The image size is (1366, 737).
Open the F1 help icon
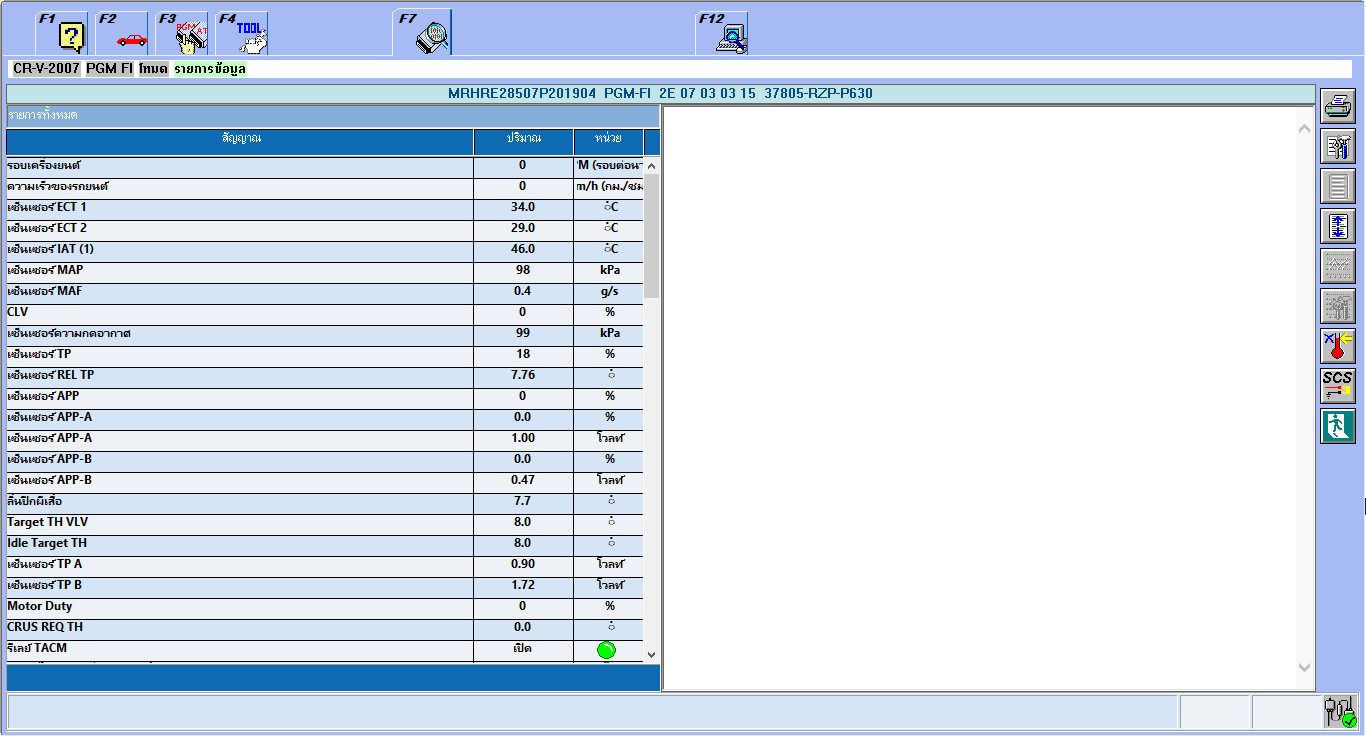62,33
